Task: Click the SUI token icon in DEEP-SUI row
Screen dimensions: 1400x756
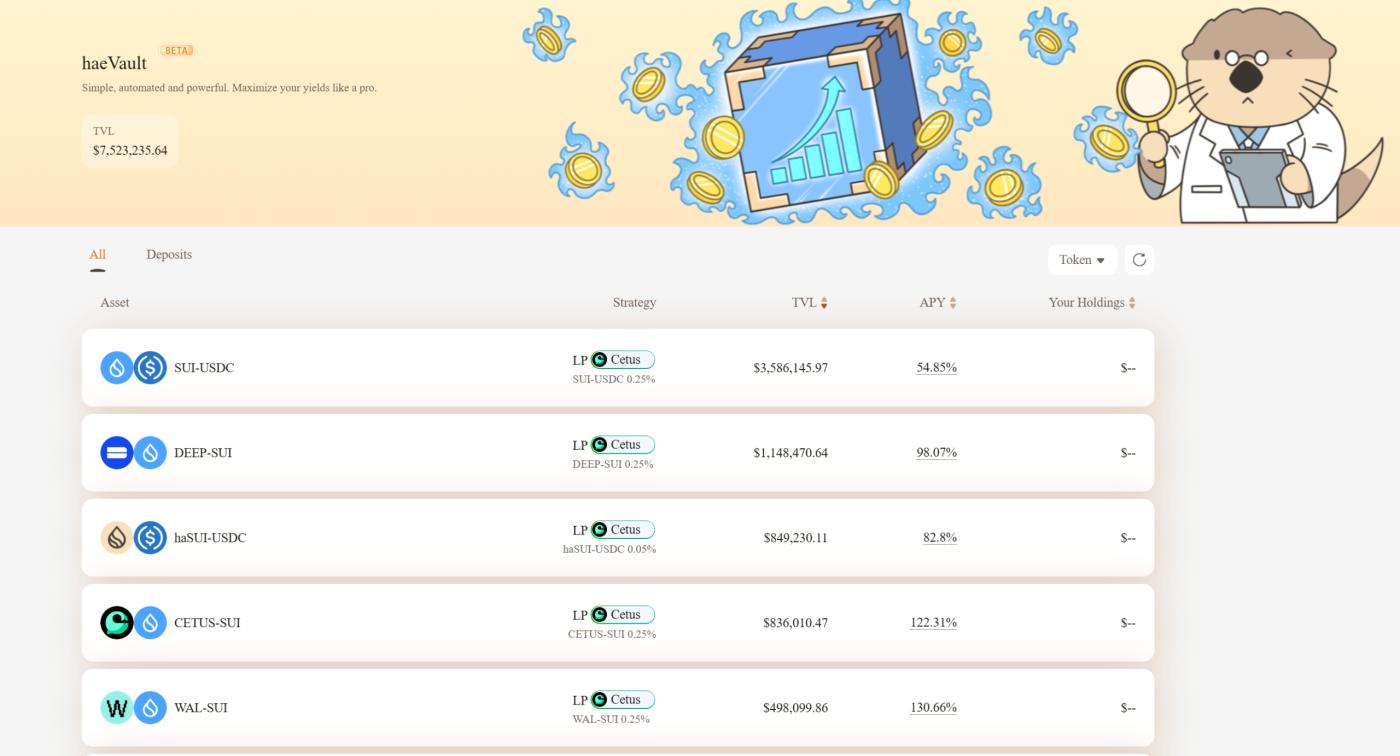Action: 150,453
